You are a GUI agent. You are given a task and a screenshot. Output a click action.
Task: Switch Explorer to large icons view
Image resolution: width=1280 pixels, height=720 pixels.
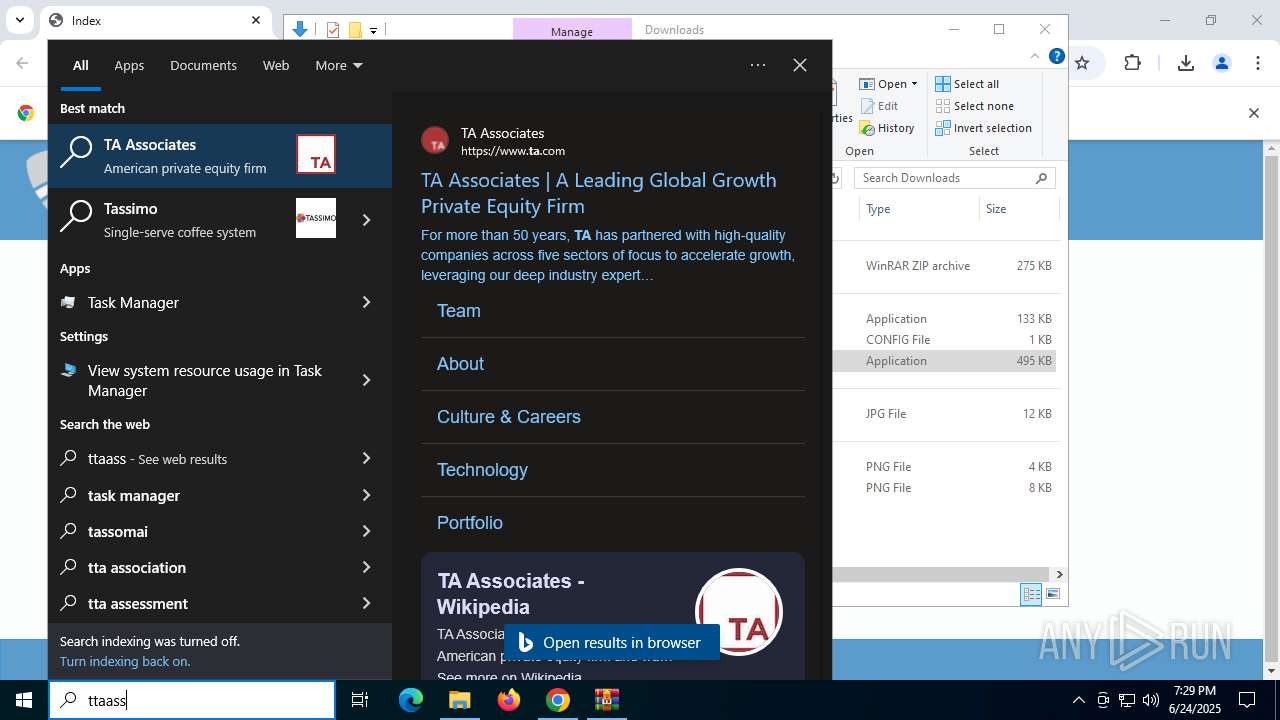[1053, 594]
